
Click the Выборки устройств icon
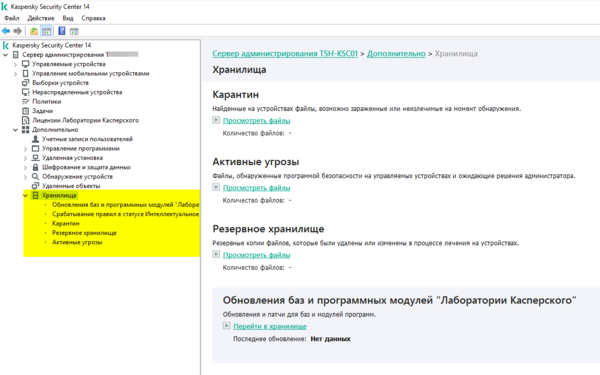26,83
